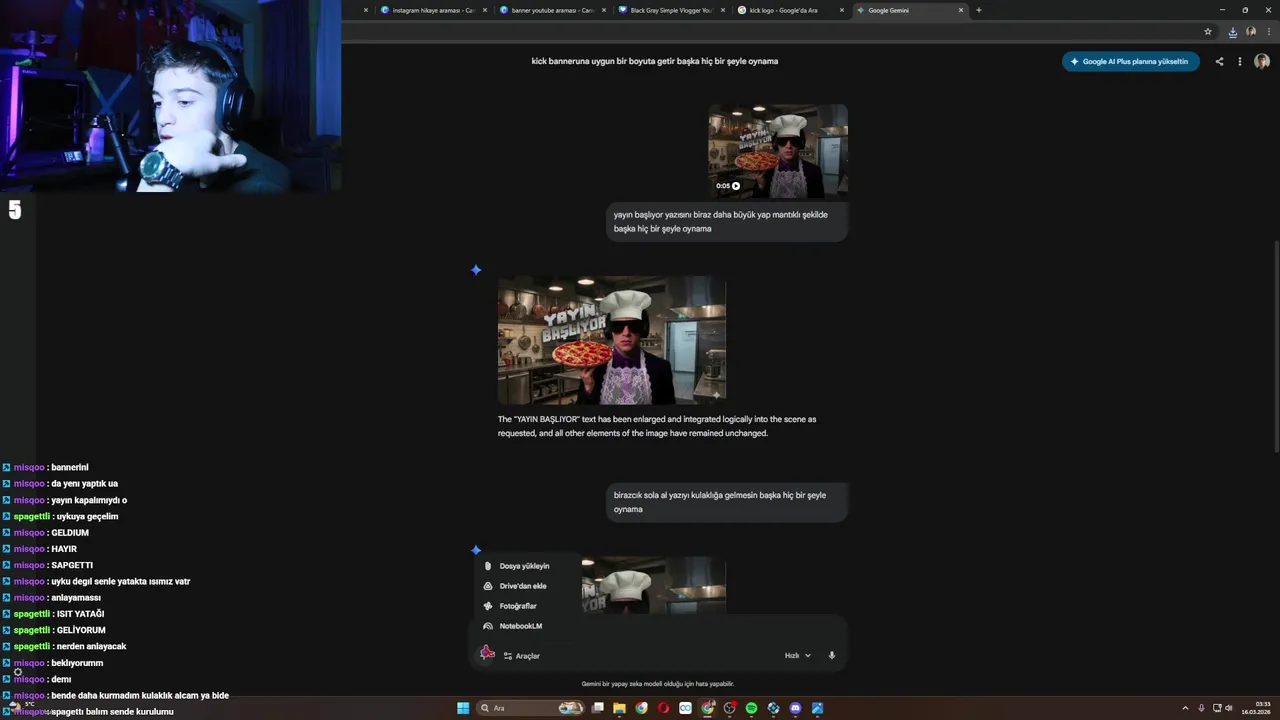Open the Windows Start menu
This screenshot has width=1280, height=720.
coord(463,708)
